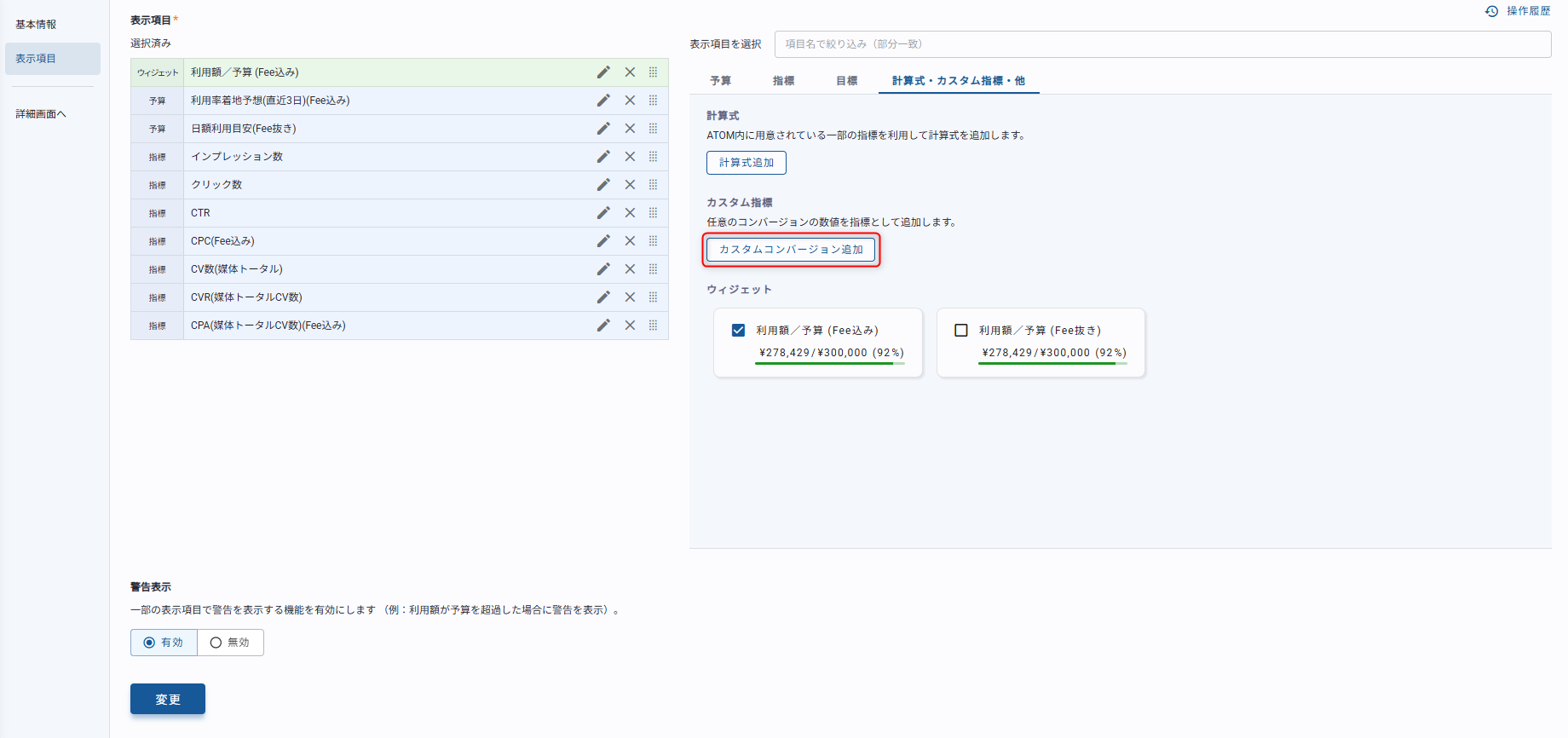Click the 項目名で絞り込み filter field

[1162, 44]
